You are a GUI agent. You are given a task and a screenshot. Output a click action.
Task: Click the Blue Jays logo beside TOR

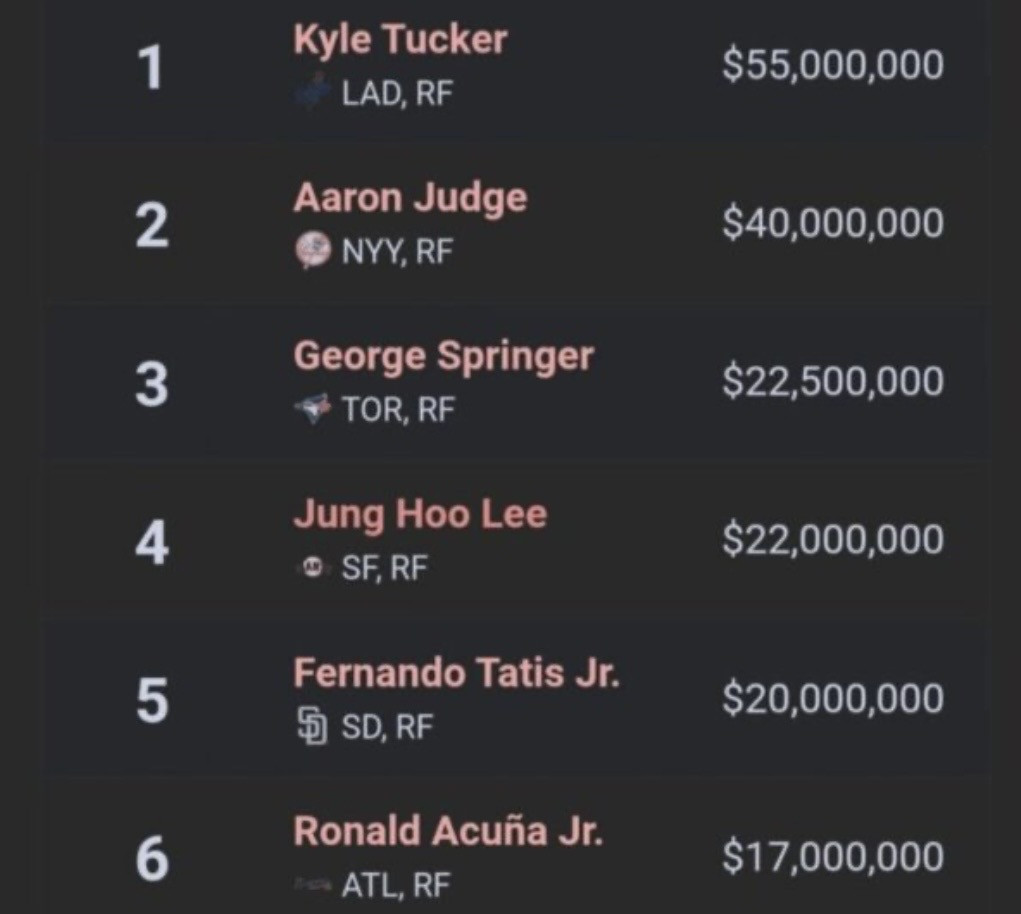click(313, 409)
